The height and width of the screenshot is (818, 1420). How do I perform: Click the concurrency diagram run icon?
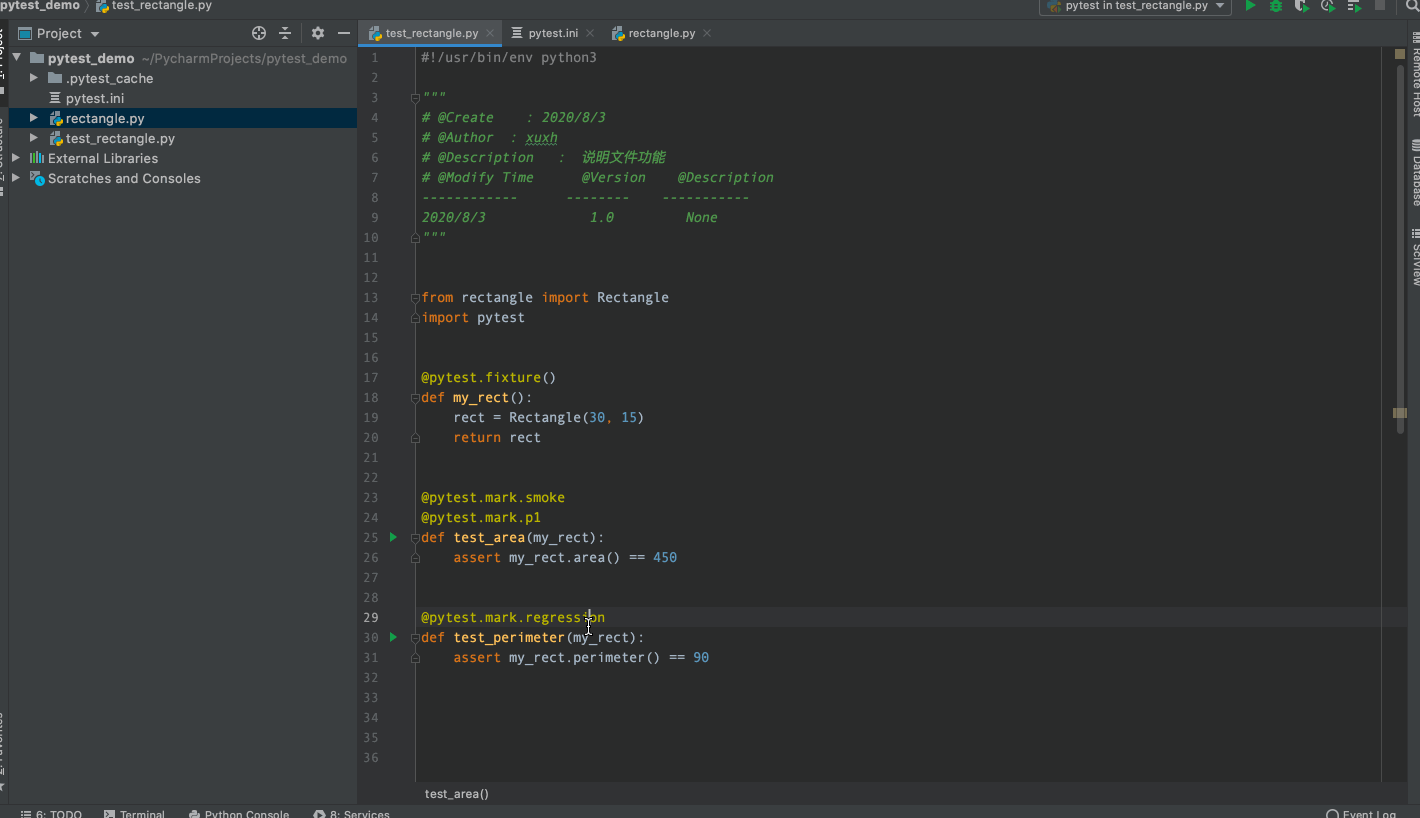click(x=1353, y=6)
